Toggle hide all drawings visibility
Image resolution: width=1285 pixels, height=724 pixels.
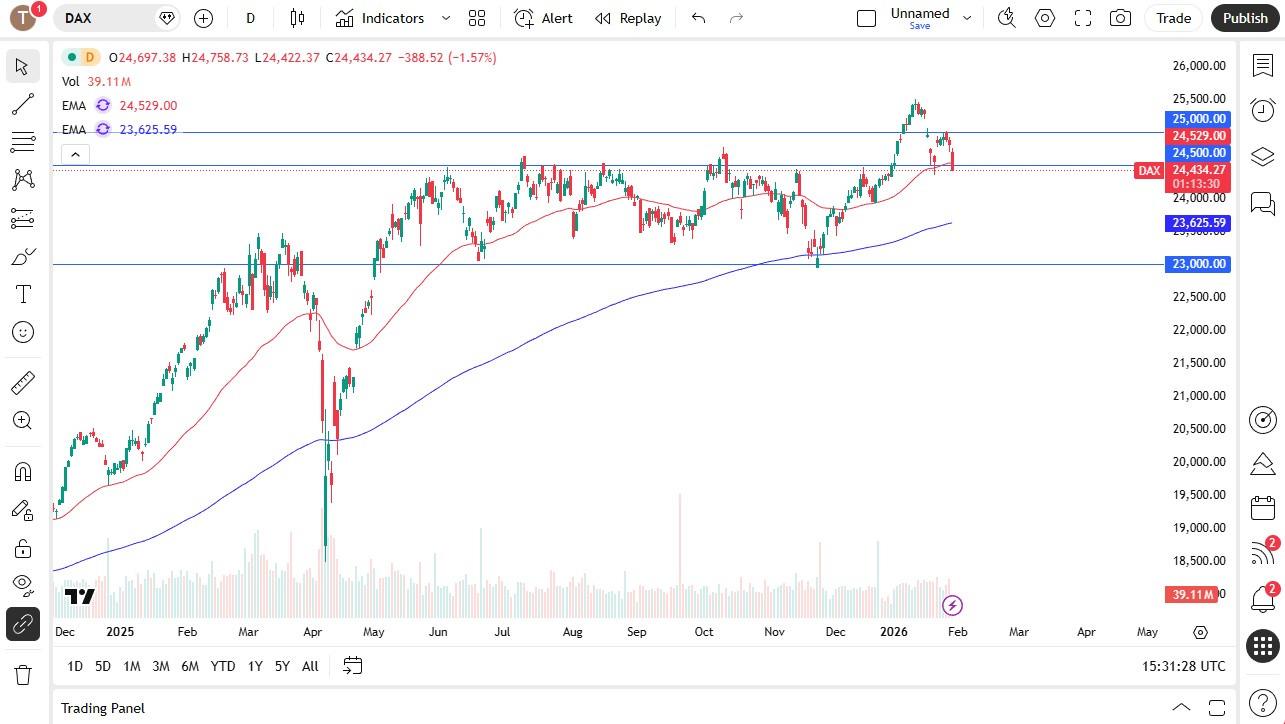22,585
